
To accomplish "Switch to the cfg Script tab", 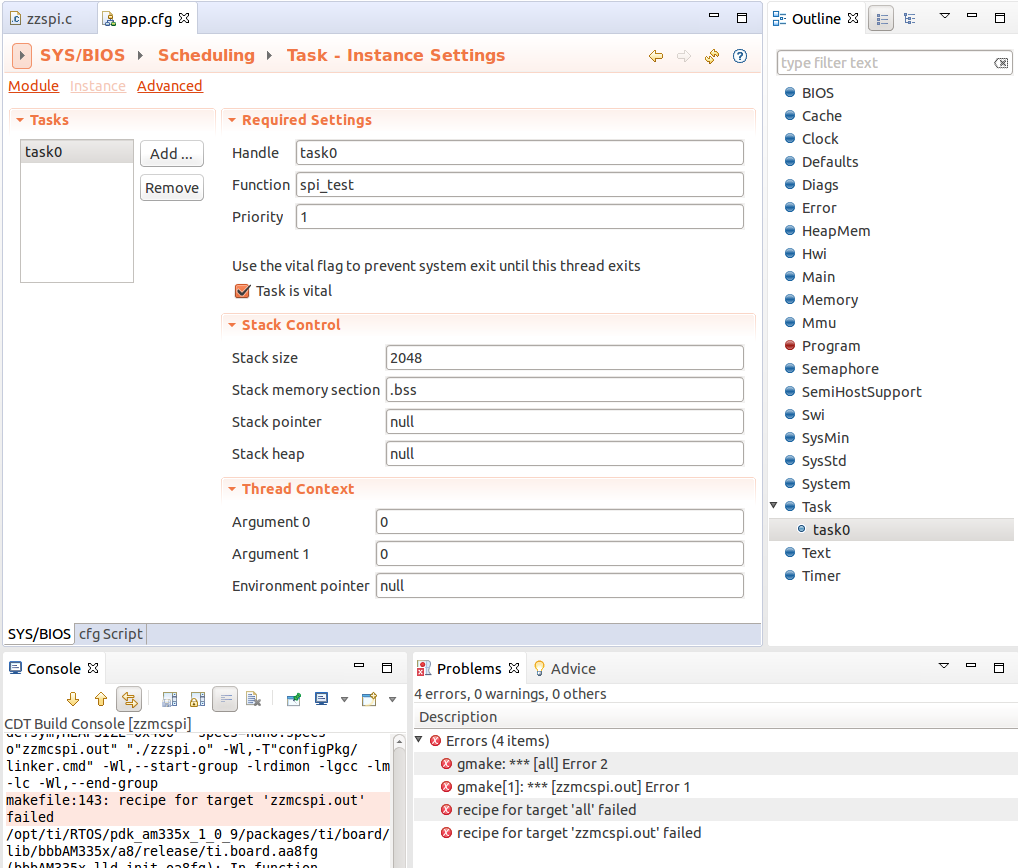I will tap(110, 634).
